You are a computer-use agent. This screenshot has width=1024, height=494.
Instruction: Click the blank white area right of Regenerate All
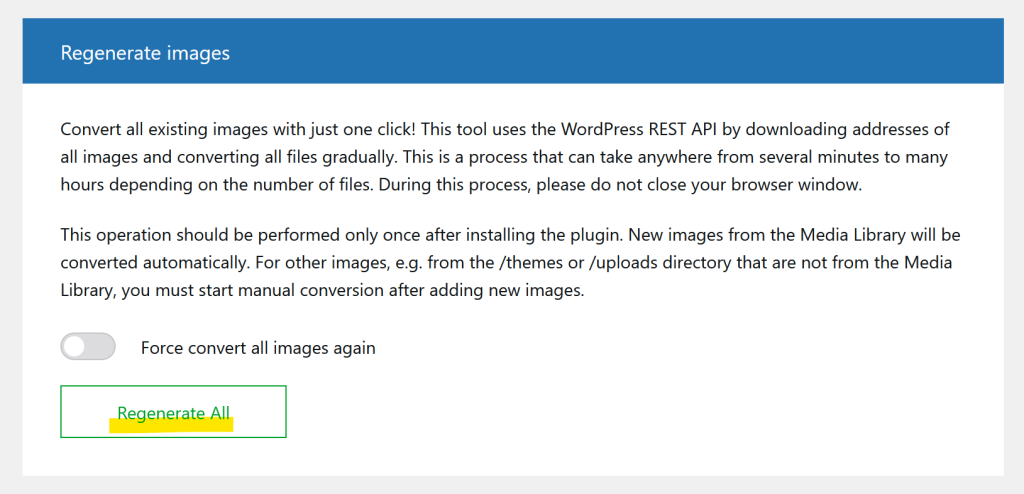640,412
